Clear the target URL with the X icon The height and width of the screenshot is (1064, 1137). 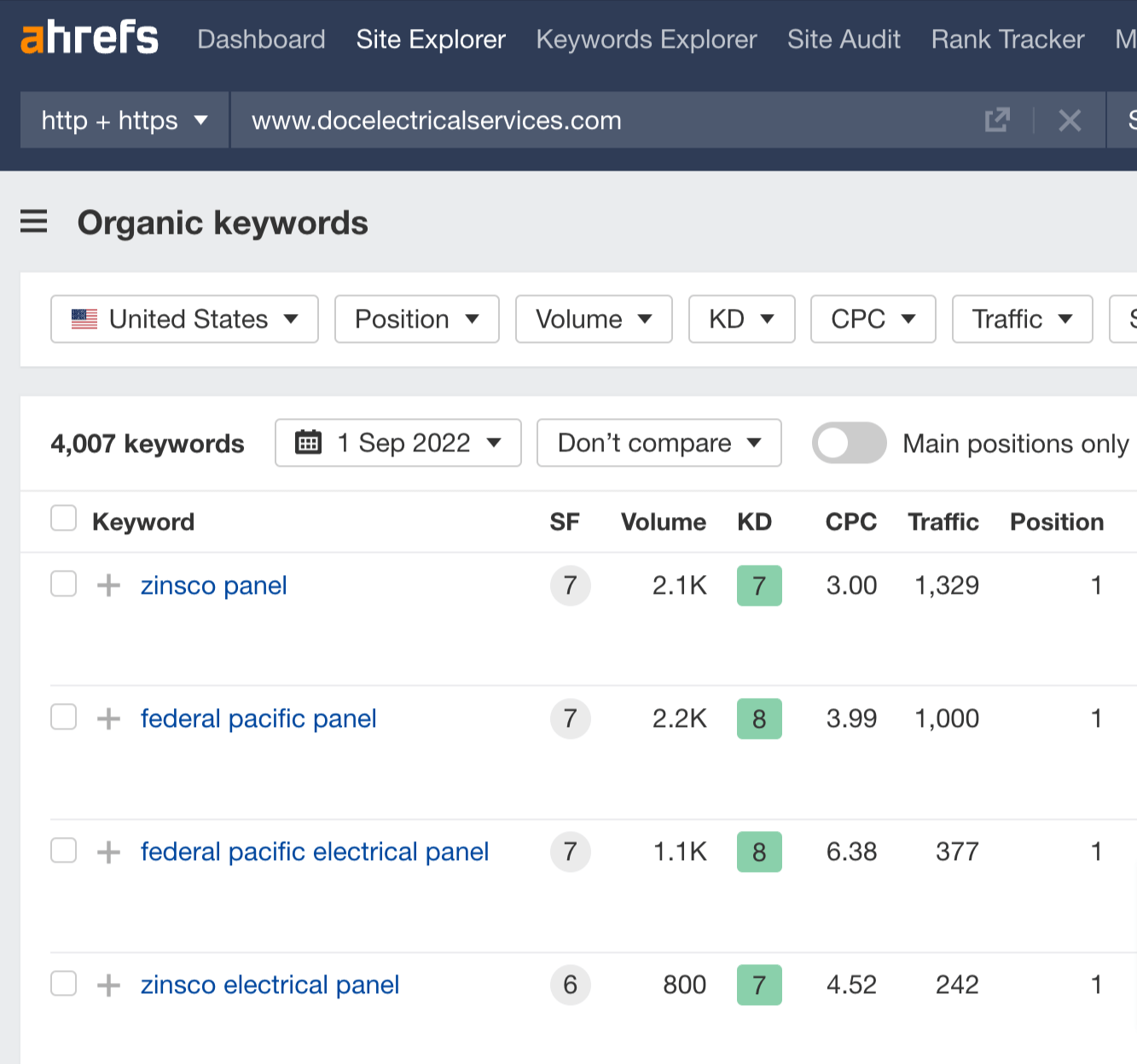click(x=1069, y=120)
